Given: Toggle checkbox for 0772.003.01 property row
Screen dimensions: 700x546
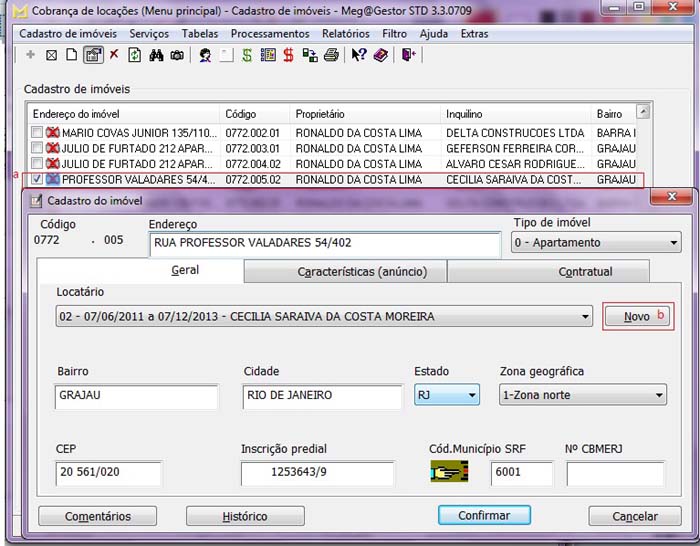Looking at the screenshot, I should tap(37, 148).
